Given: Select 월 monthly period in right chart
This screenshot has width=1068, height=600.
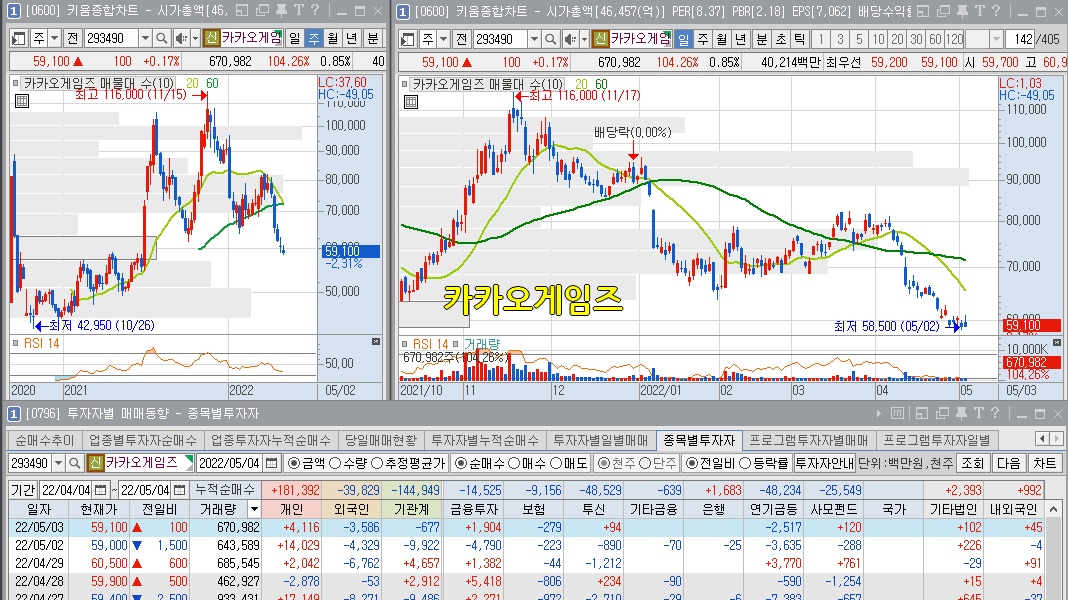Looking at the screenshot, I should point(721,39).
